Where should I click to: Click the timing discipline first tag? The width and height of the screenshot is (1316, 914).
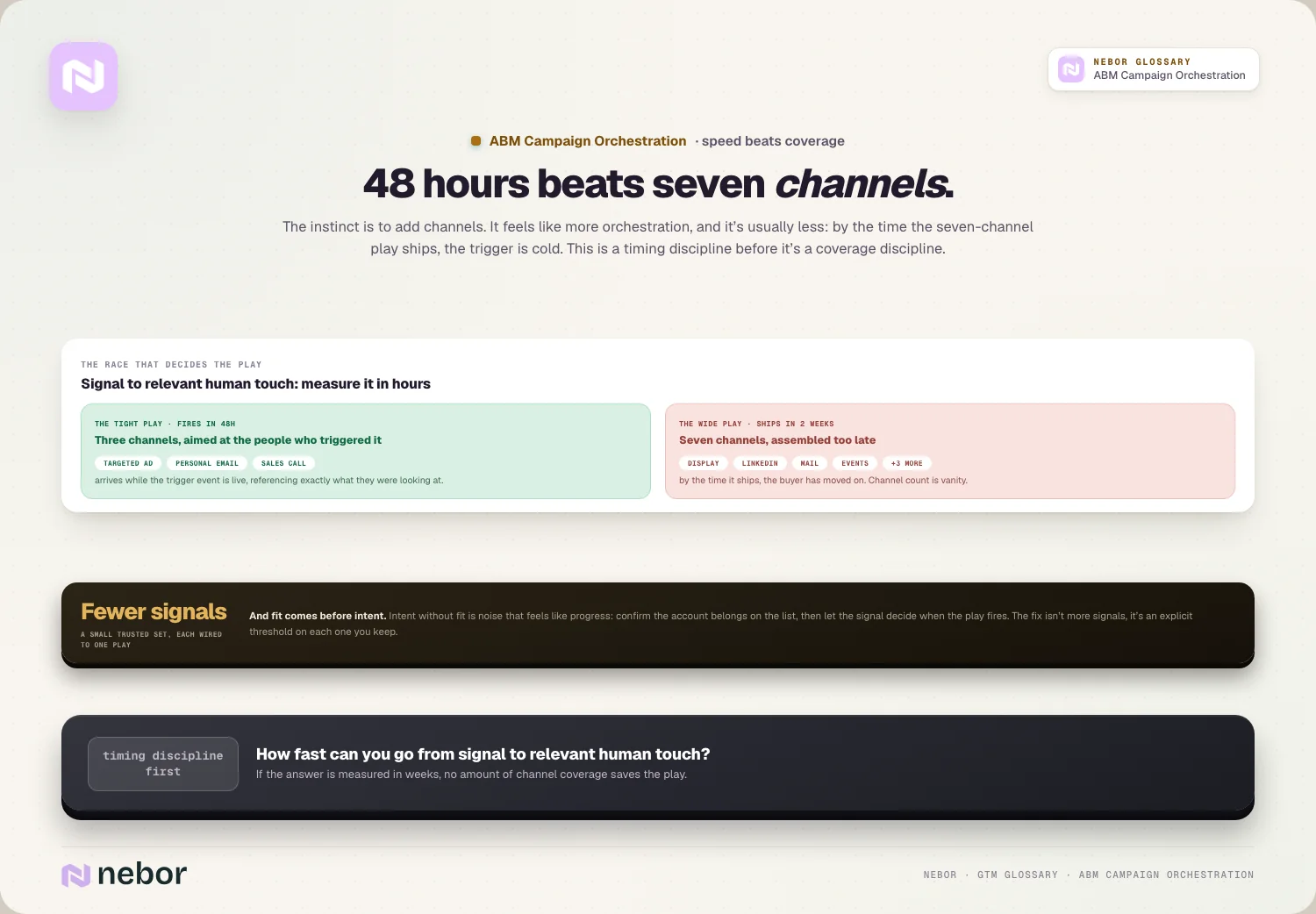(x=163, y=764)
